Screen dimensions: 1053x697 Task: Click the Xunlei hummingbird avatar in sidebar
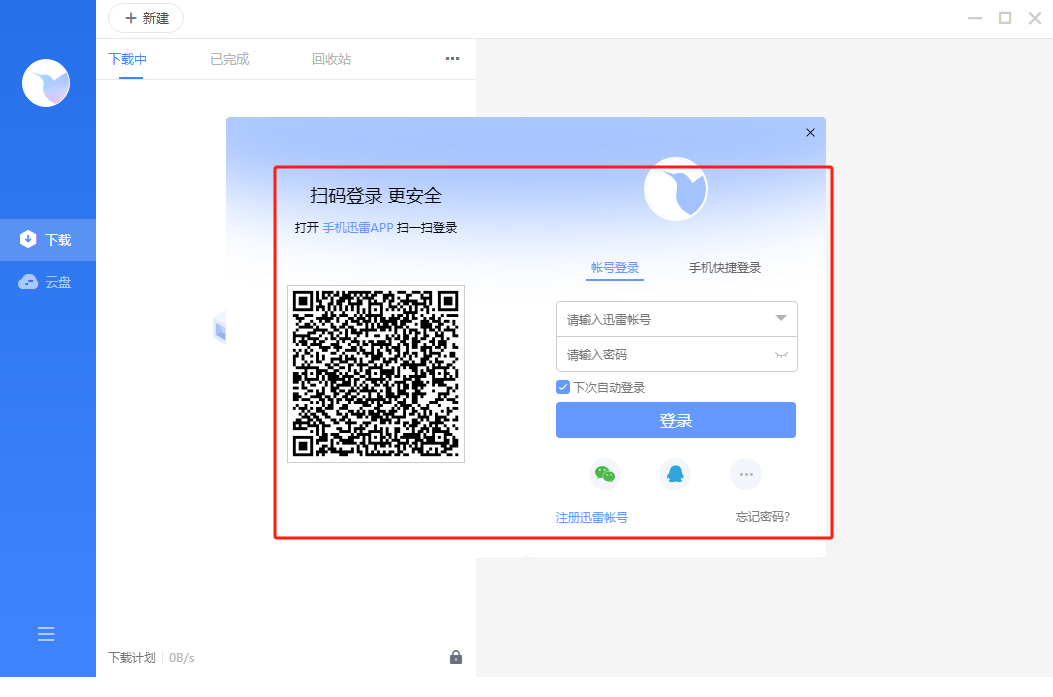pyautogui.click(x=46, y=83)
